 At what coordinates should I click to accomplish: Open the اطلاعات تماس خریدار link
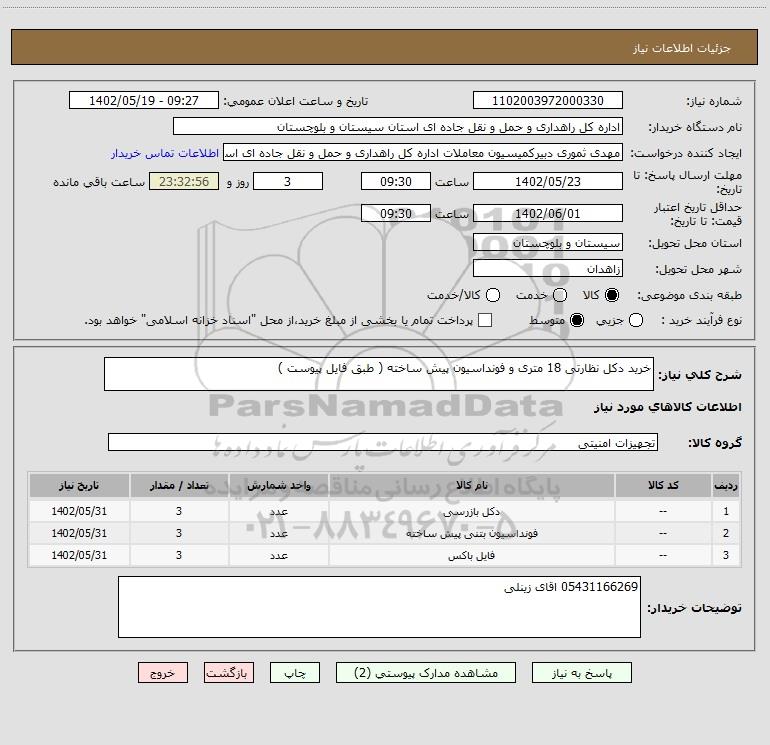tap(165, 153)
